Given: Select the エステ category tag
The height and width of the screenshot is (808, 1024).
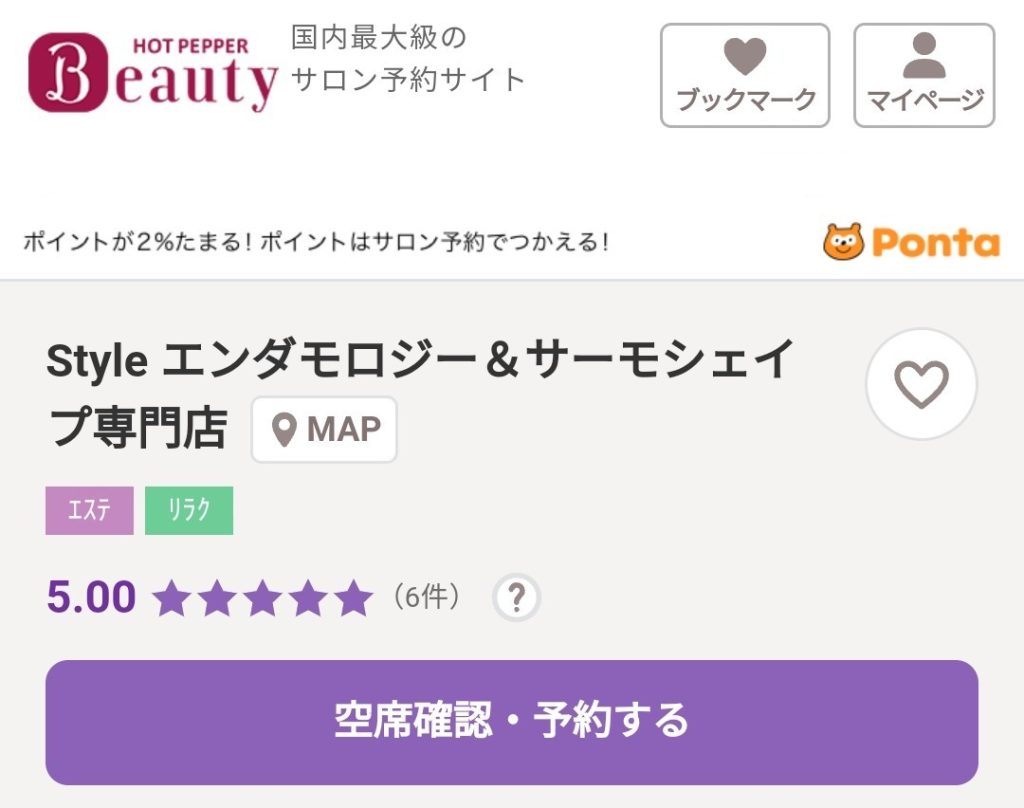Looking at the screenshot, I should coord(89,510).
